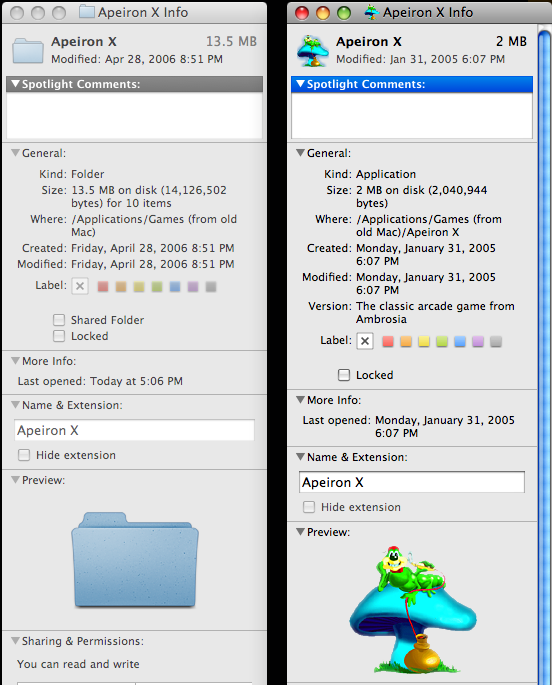Zoom application Info window with green button

[344, 13]
